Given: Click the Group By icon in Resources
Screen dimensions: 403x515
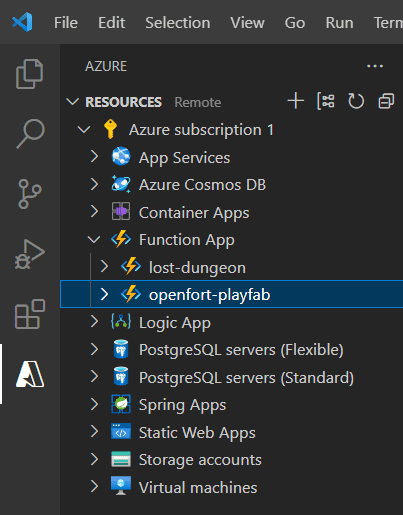Looking at the screenshot, I should (326, 101).
